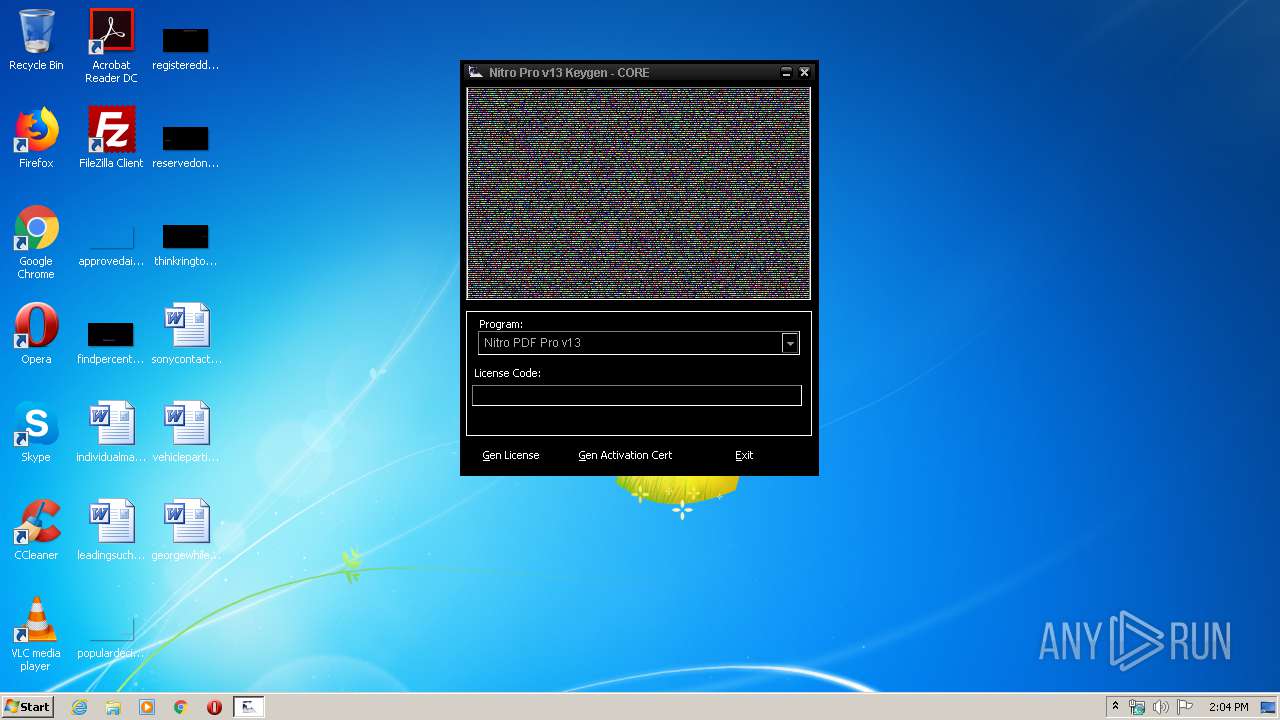Open Google Chrome desktop shortcut
Image resolution: width=1280 pixels, height=720 pixels.
[36, 242]
